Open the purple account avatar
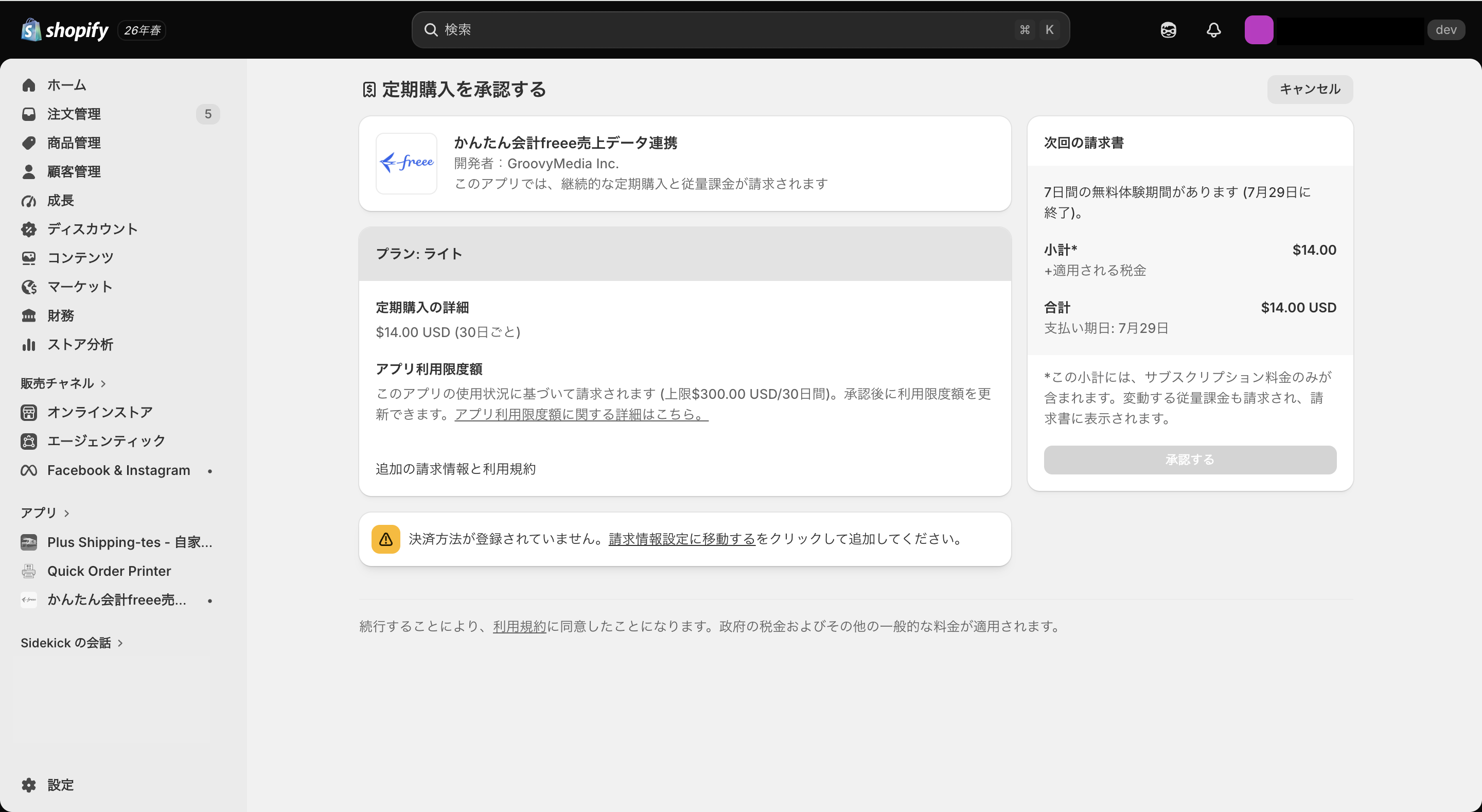The image size is (1482, 812). coord(1259,30)
